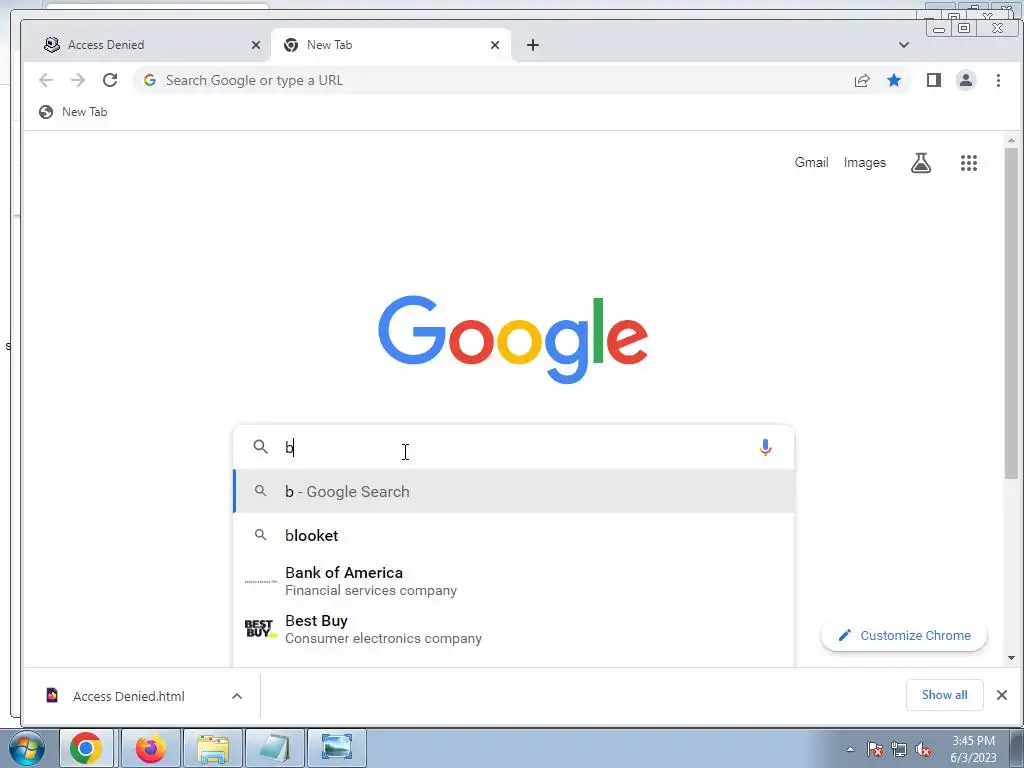
Task: Close the Access Denied tab
Action: click(256, 45)
